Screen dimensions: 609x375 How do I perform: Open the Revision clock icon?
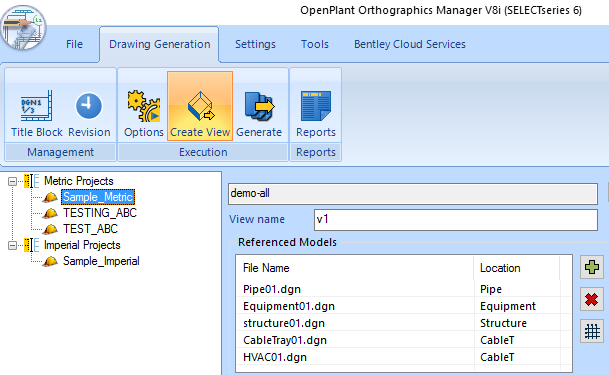click(89, 114)
